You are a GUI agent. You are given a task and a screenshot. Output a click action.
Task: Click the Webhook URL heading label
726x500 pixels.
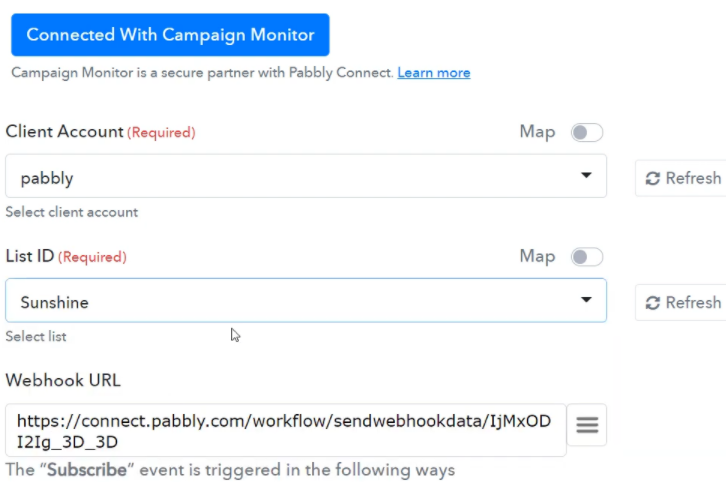(63, 380)
